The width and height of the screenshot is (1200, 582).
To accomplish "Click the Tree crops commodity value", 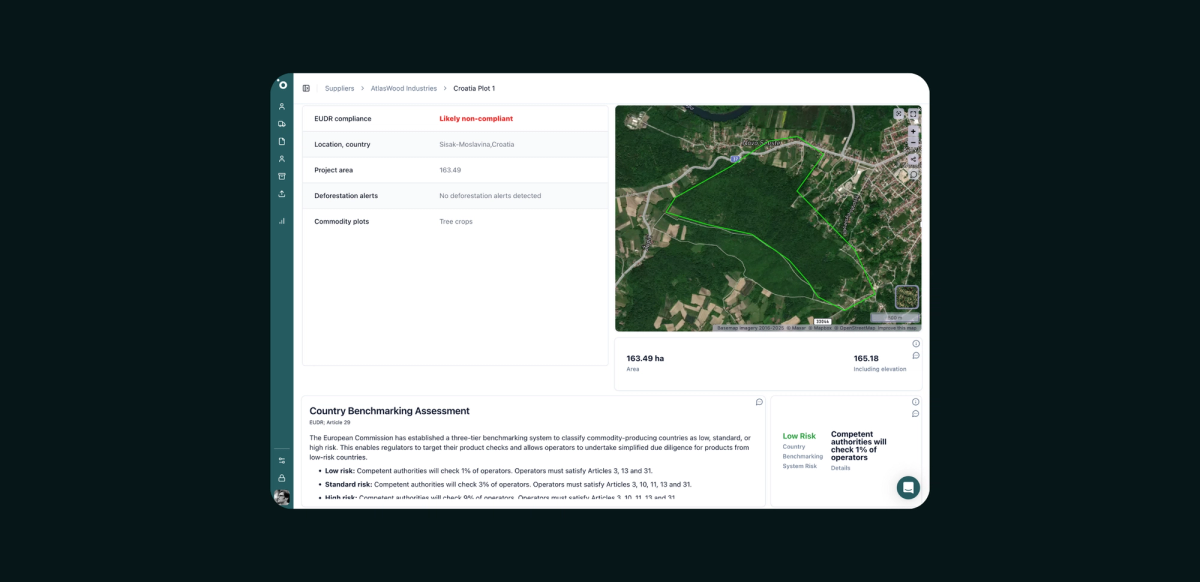I will (x=456, y=222).
